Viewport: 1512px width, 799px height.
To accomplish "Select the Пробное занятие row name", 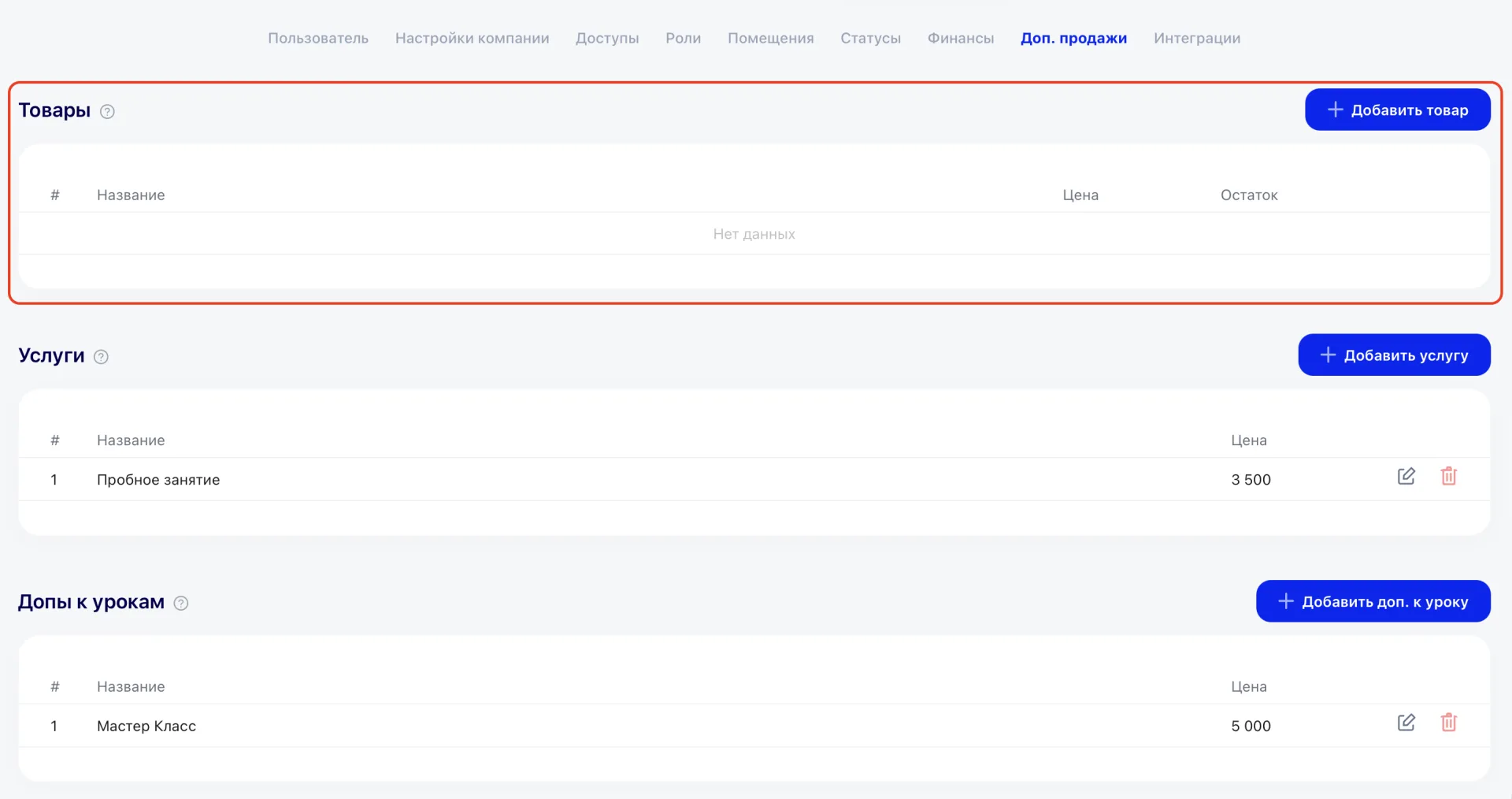I will coord(158,480).
